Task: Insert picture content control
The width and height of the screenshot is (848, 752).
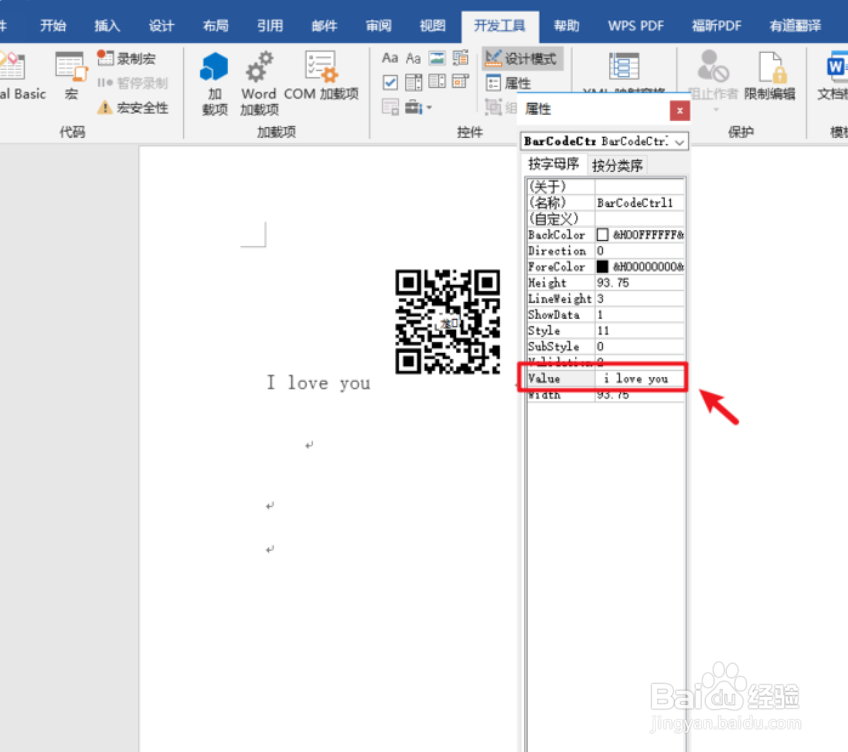Action: point(437,58)
